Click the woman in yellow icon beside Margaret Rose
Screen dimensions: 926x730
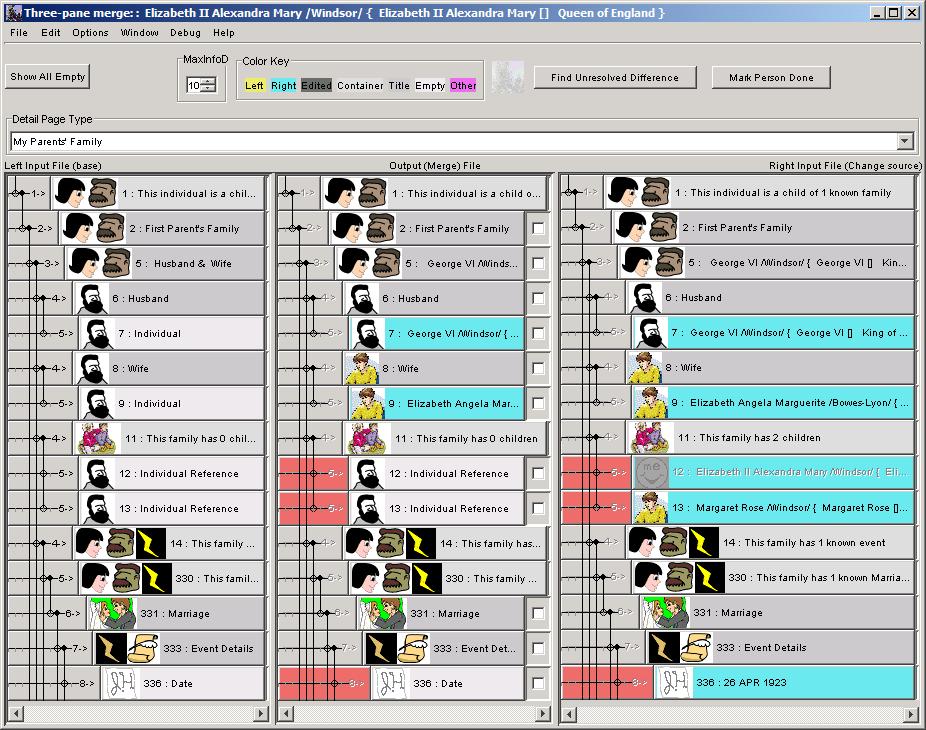pos(650,508)
